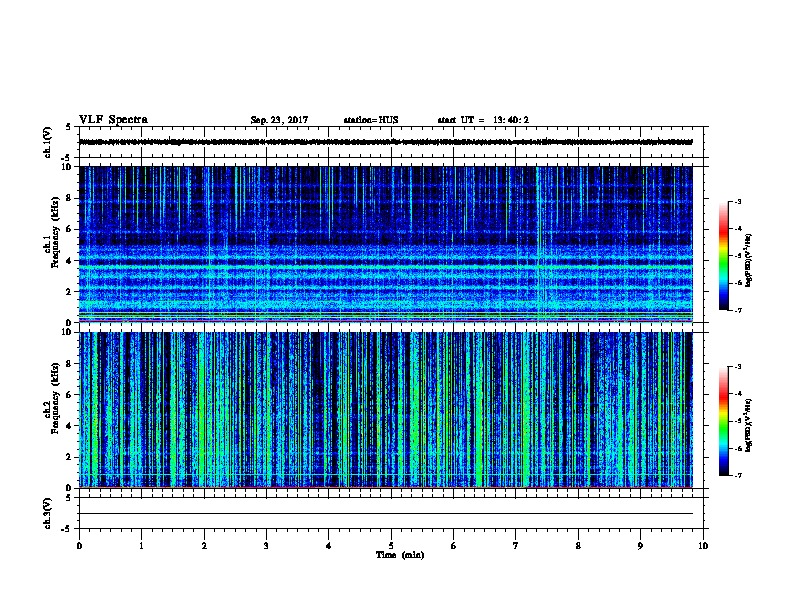
Task: Click the flat ch.3 voltage trace line
Action: 386,514
